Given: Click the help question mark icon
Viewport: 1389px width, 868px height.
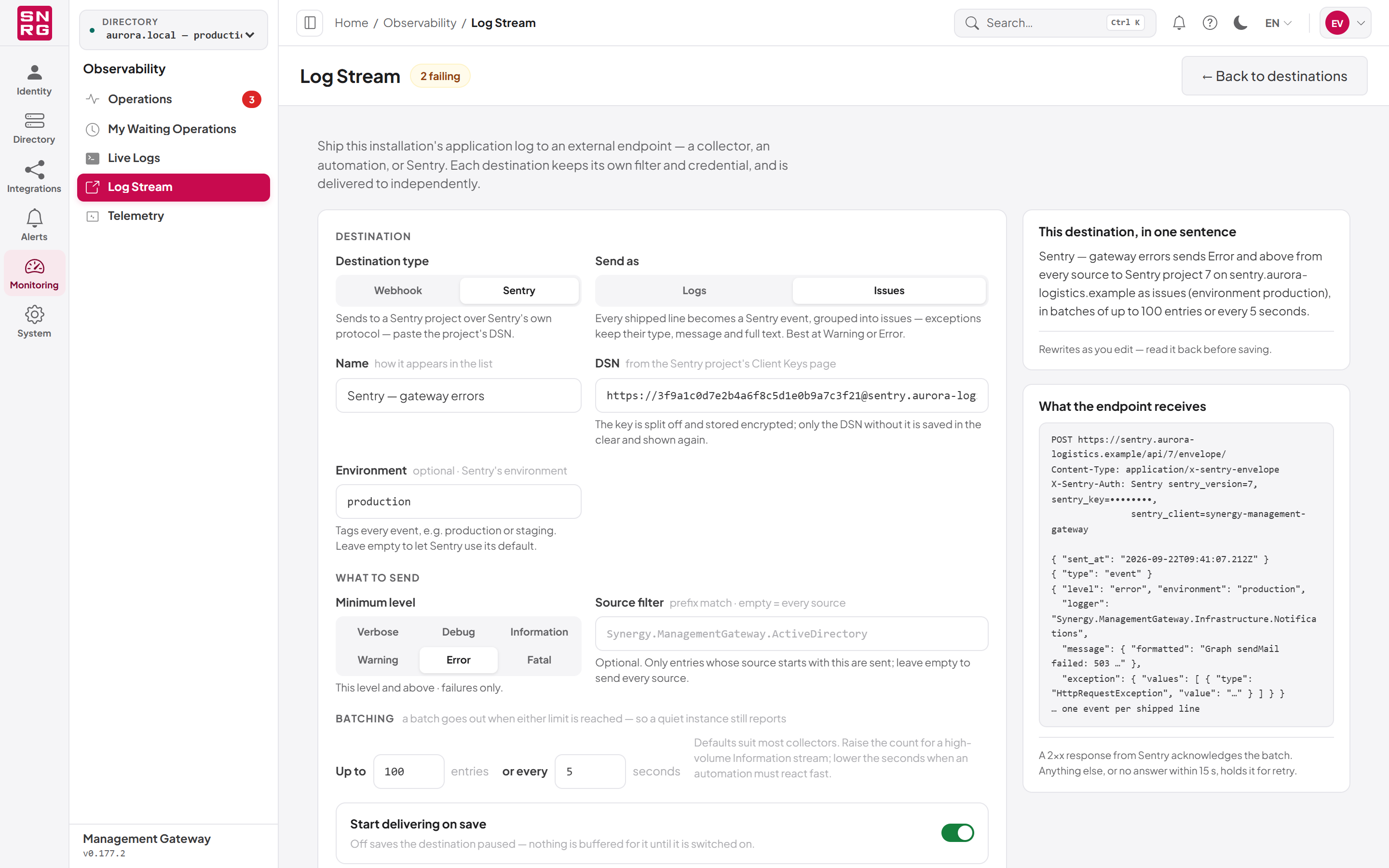Looking at the screenshot, I should coord(1210,23).
